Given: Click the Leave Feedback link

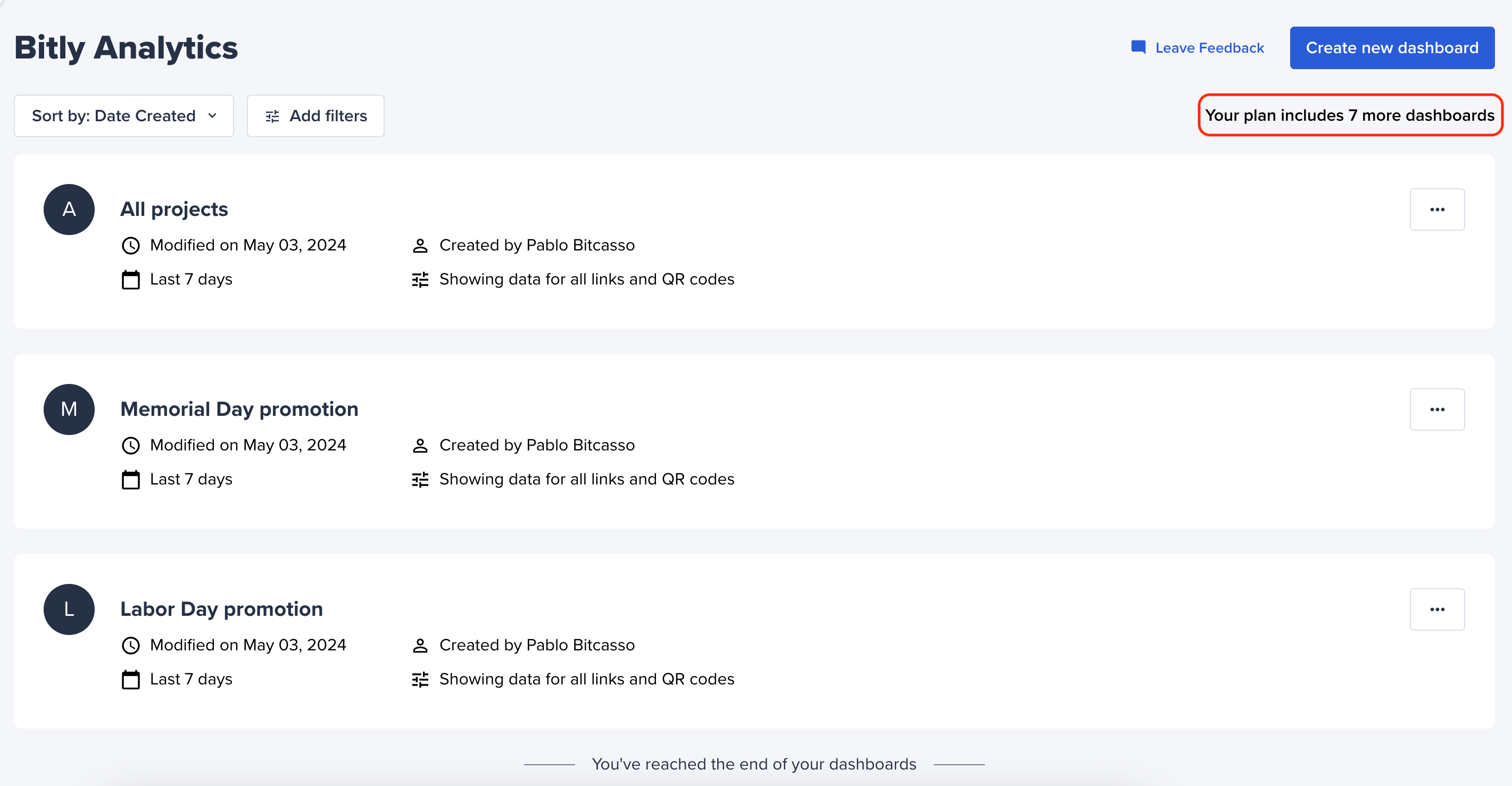Looking at the screenshot, I should click(x=1209, y=47).
